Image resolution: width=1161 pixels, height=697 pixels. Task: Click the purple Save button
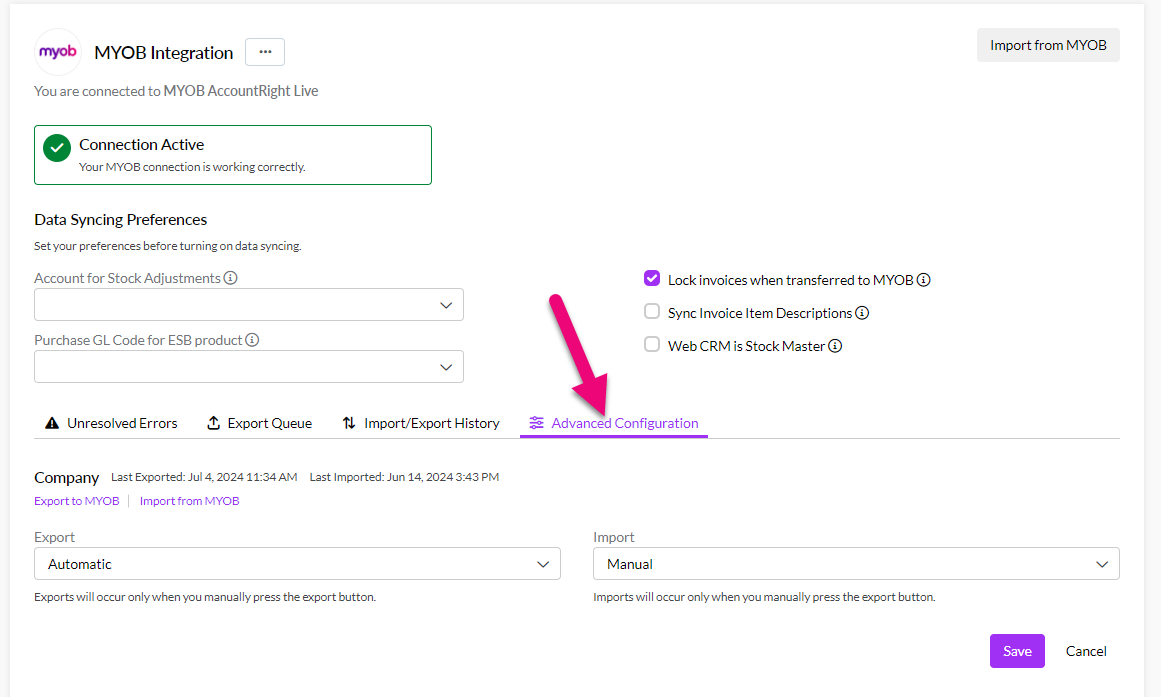pyautogui.click(x=1017, y=651)
